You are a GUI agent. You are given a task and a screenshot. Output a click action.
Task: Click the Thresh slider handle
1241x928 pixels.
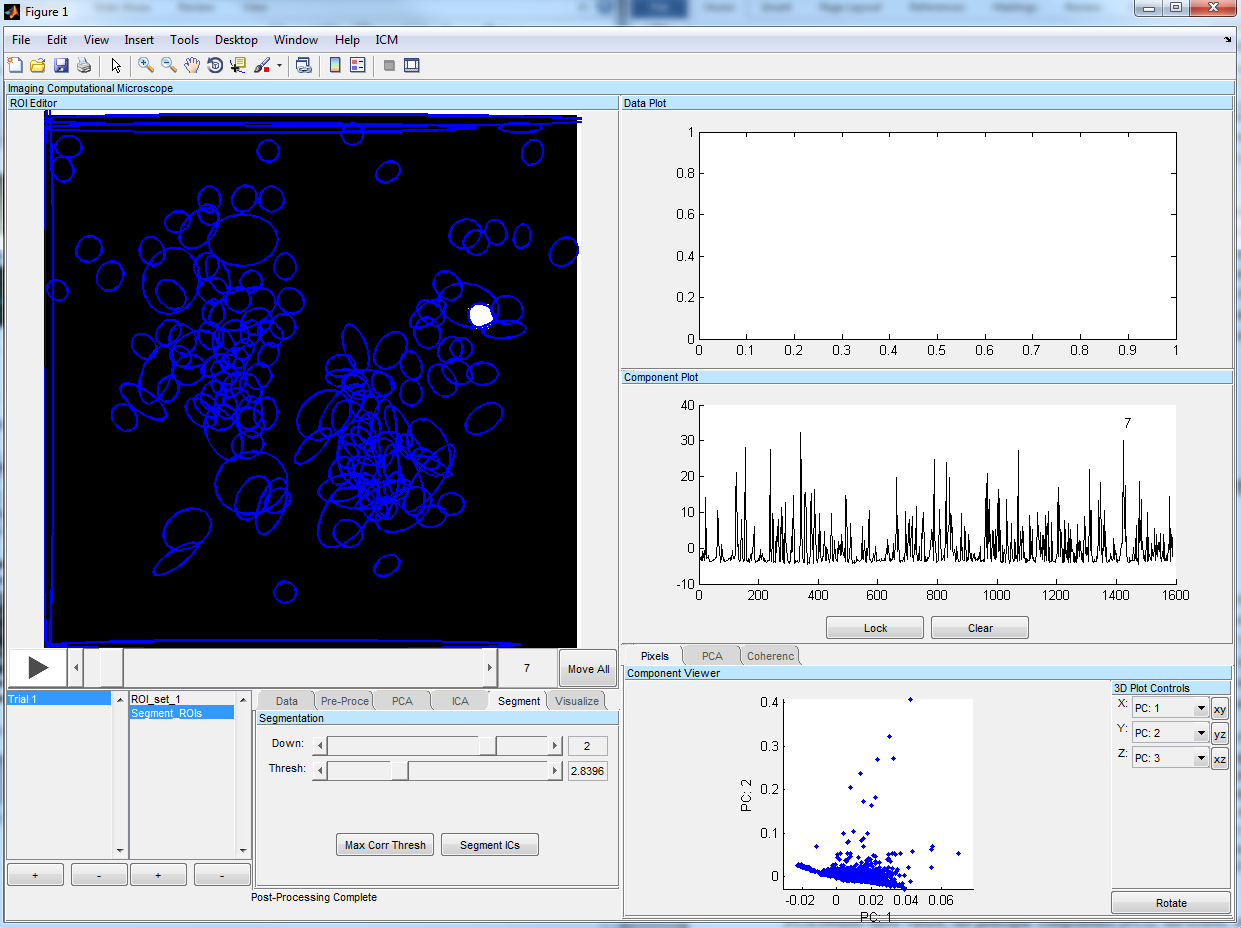click(x=399, y=770)
